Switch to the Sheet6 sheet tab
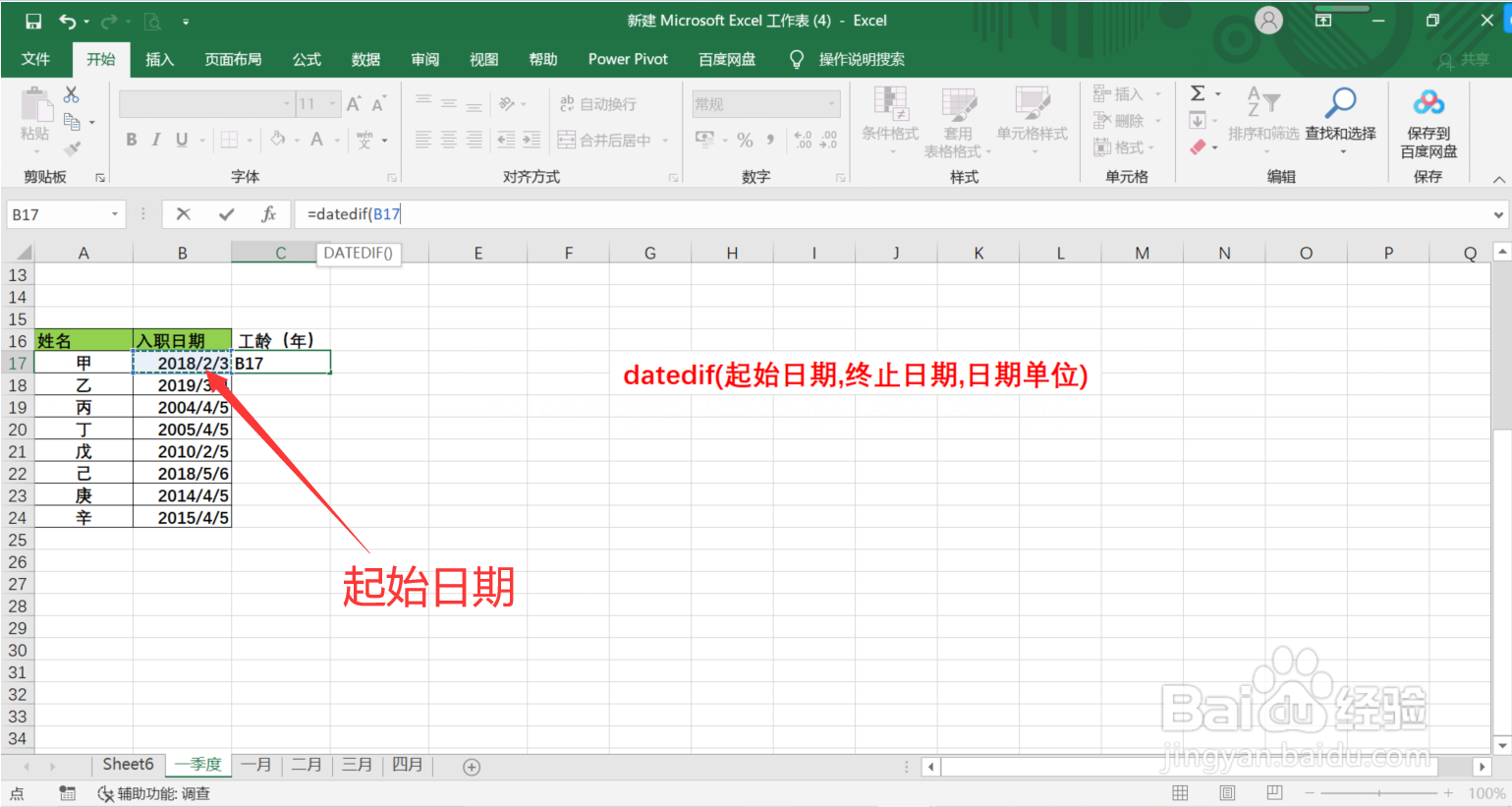Image resolution: width=1512 pixels, height=807 pixels. [128, 765]
